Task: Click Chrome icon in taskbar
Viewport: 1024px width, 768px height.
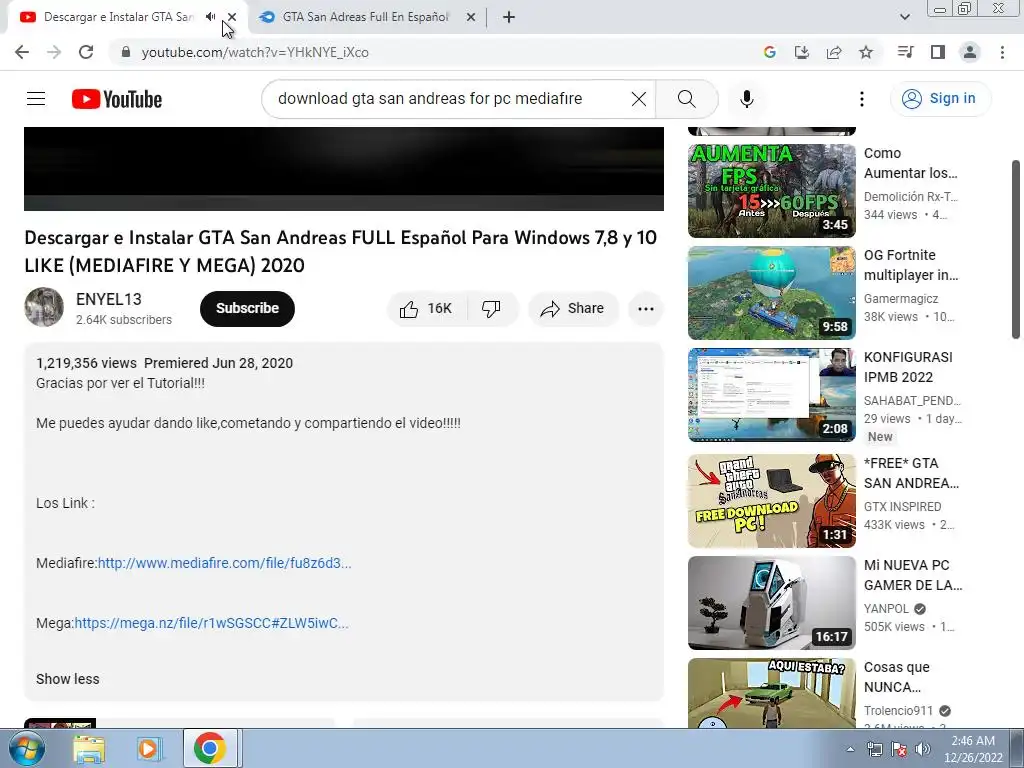Action: point(210,748)
